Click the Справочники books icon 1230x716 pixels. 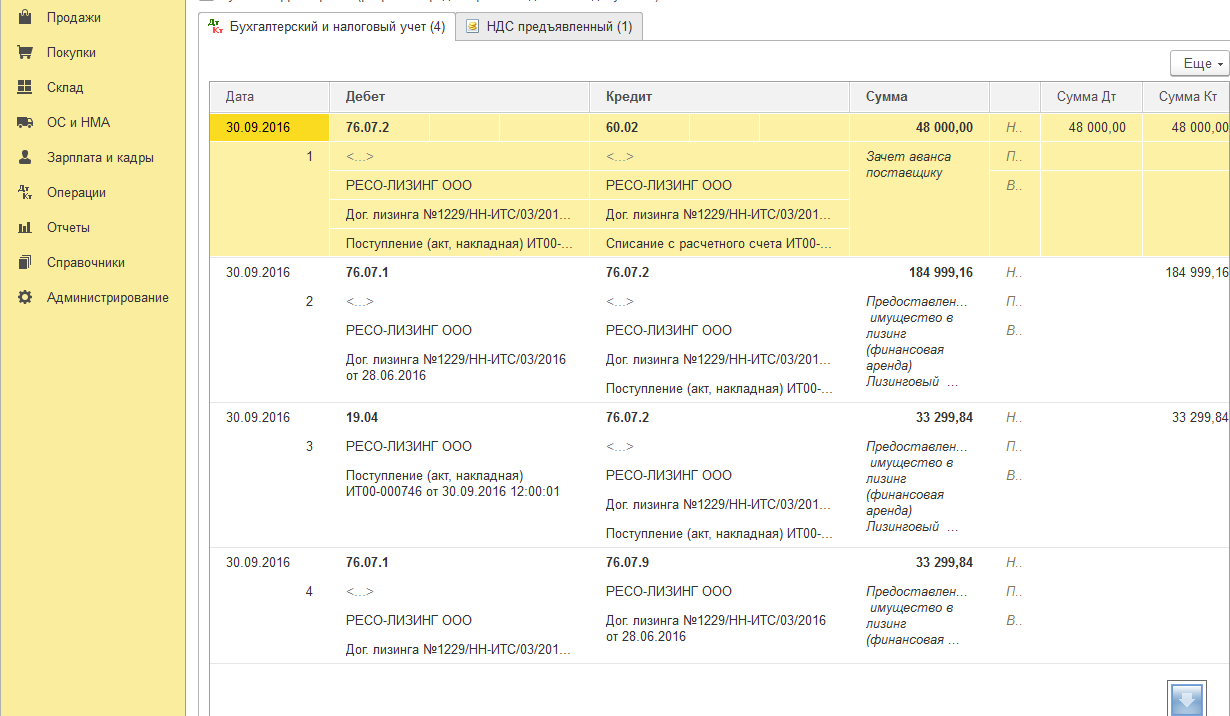[25, 262]
